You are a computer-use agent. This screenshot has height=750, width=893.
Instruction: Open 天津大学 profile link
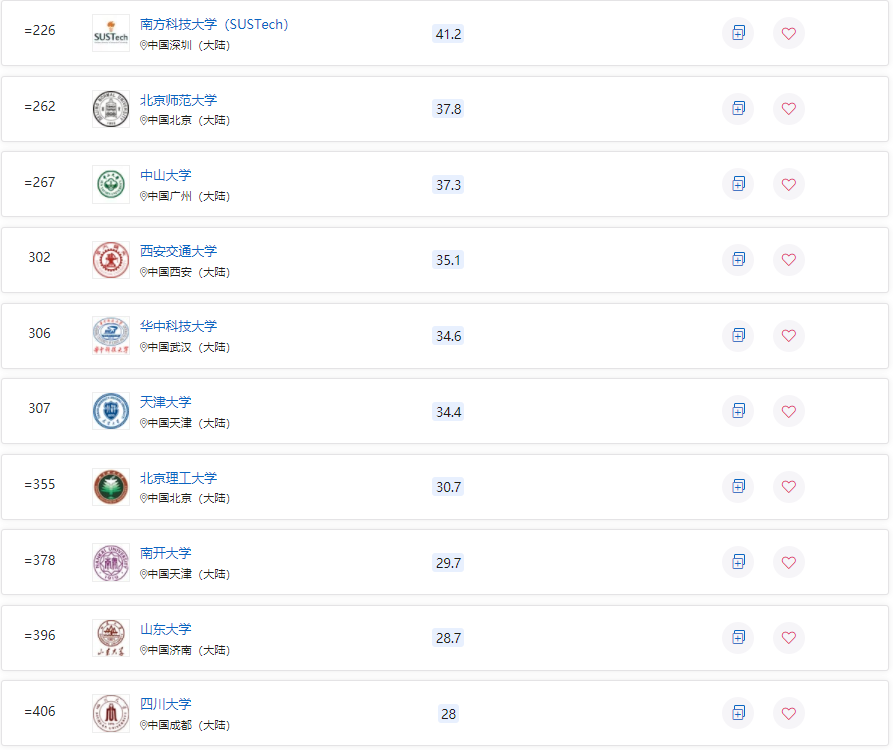pos(166,402)
